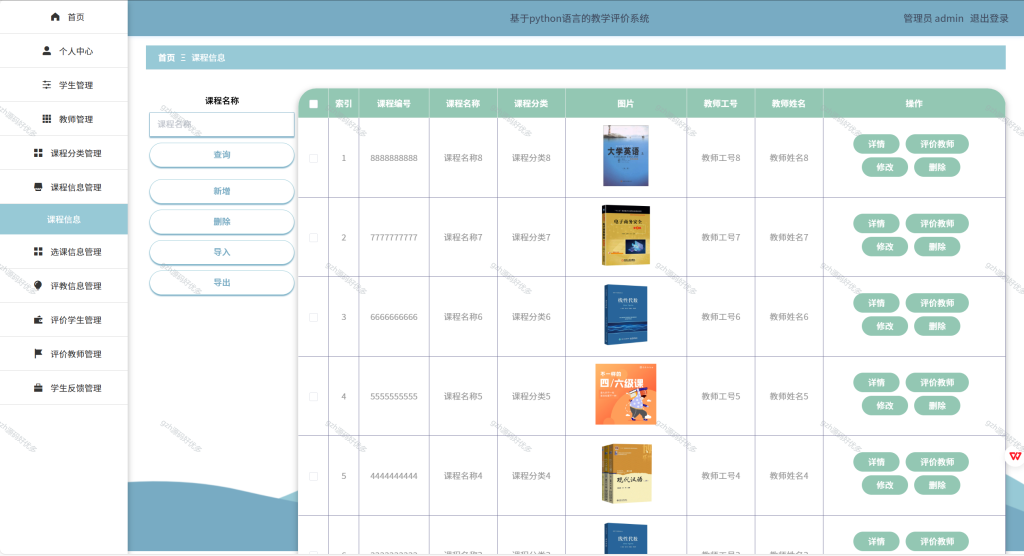
Task: Open the 大学英语 book cover thumbnail
Action: (626, 155)
